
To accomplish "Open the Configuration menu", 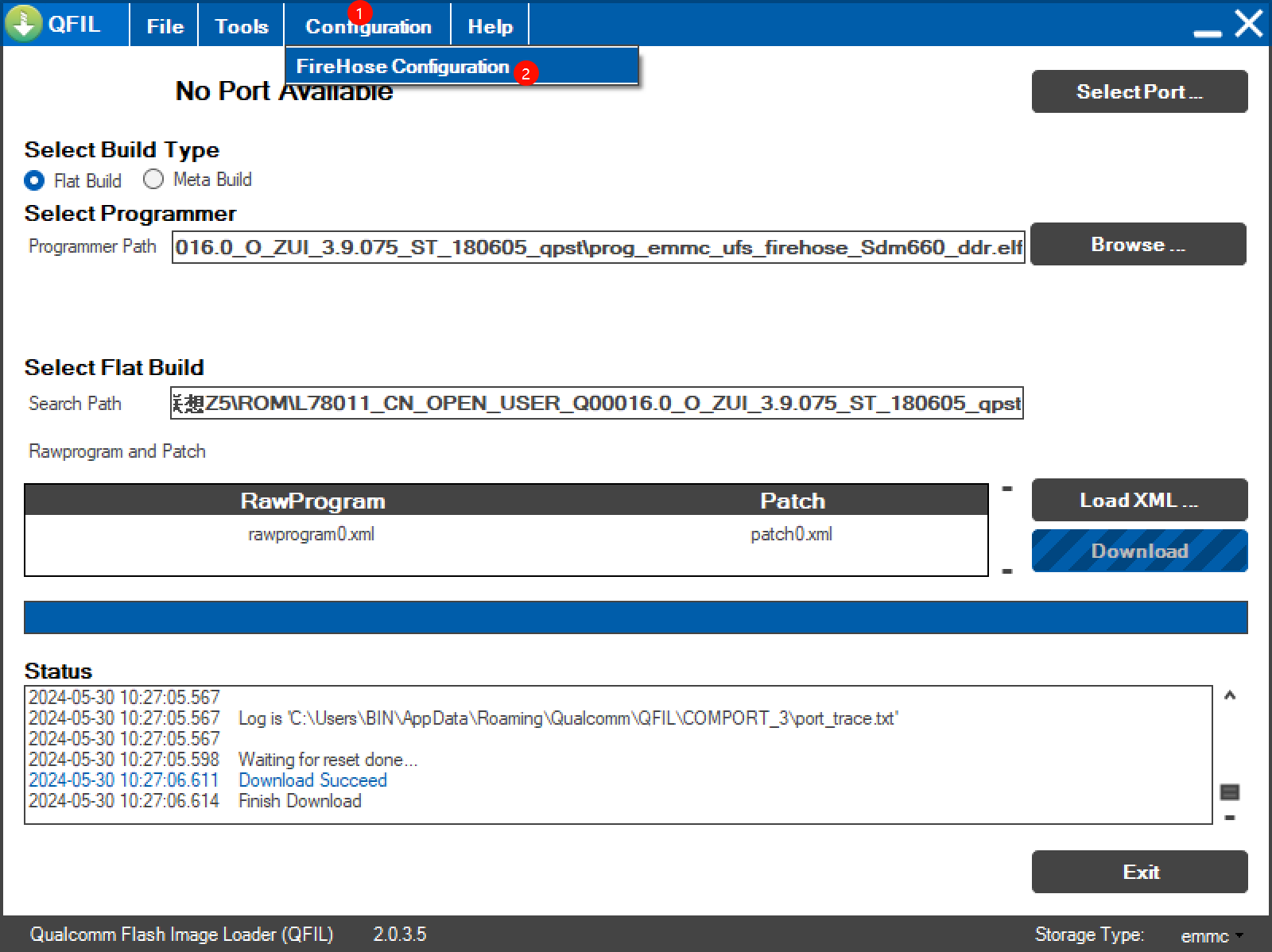I will [368, 26].
